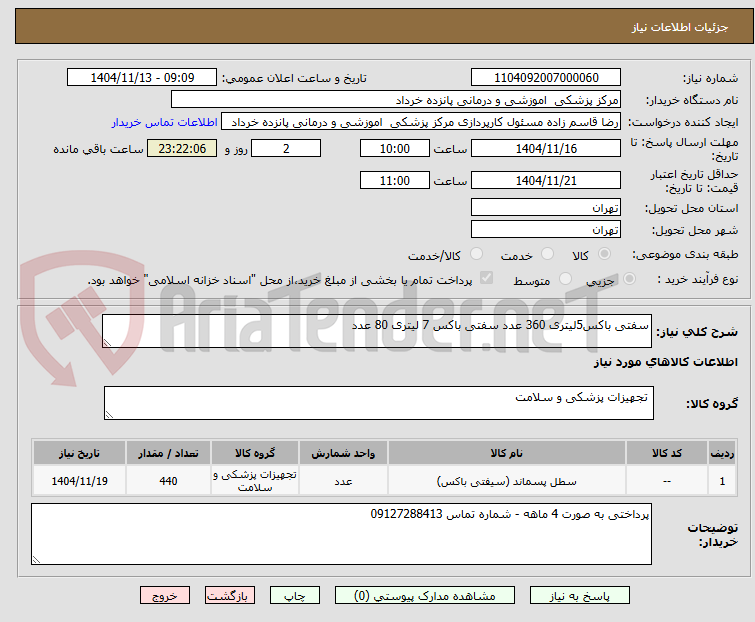Click the unit cell عدد
The width and height of the screenshot is (755, 622).
(343, 481)
